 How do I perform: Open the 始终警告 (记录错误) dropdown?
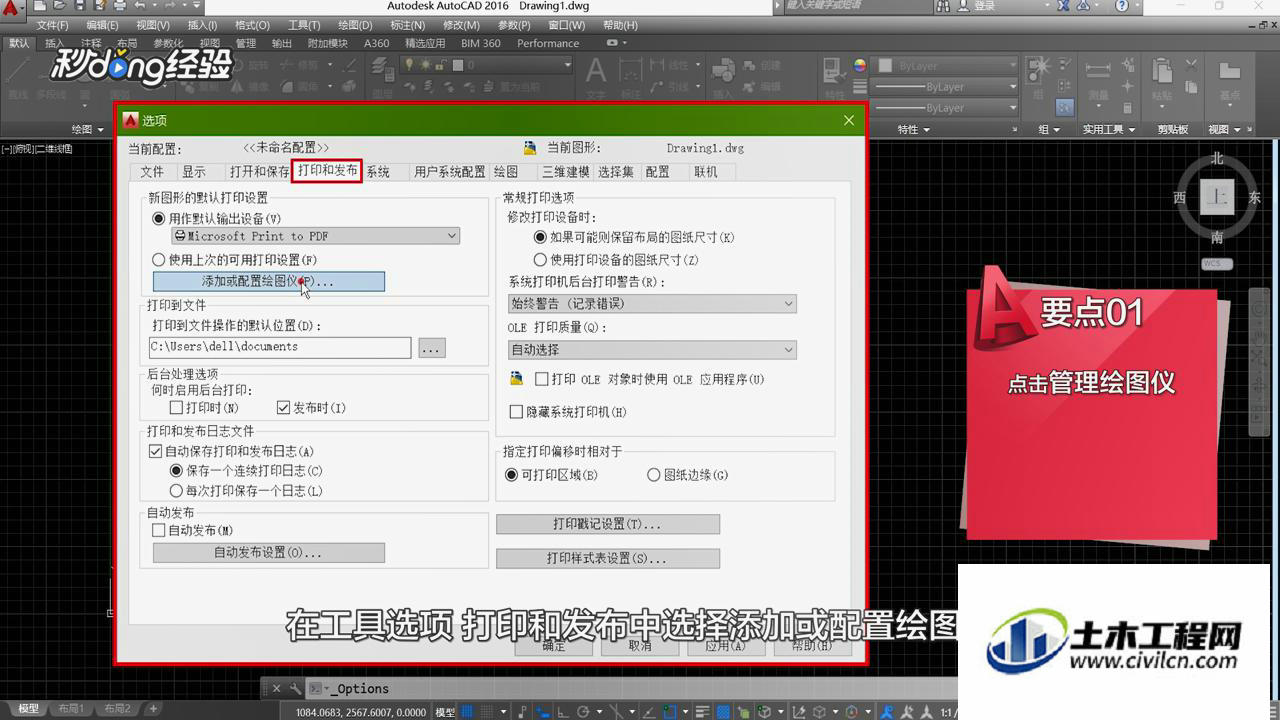tap(652, 303)
